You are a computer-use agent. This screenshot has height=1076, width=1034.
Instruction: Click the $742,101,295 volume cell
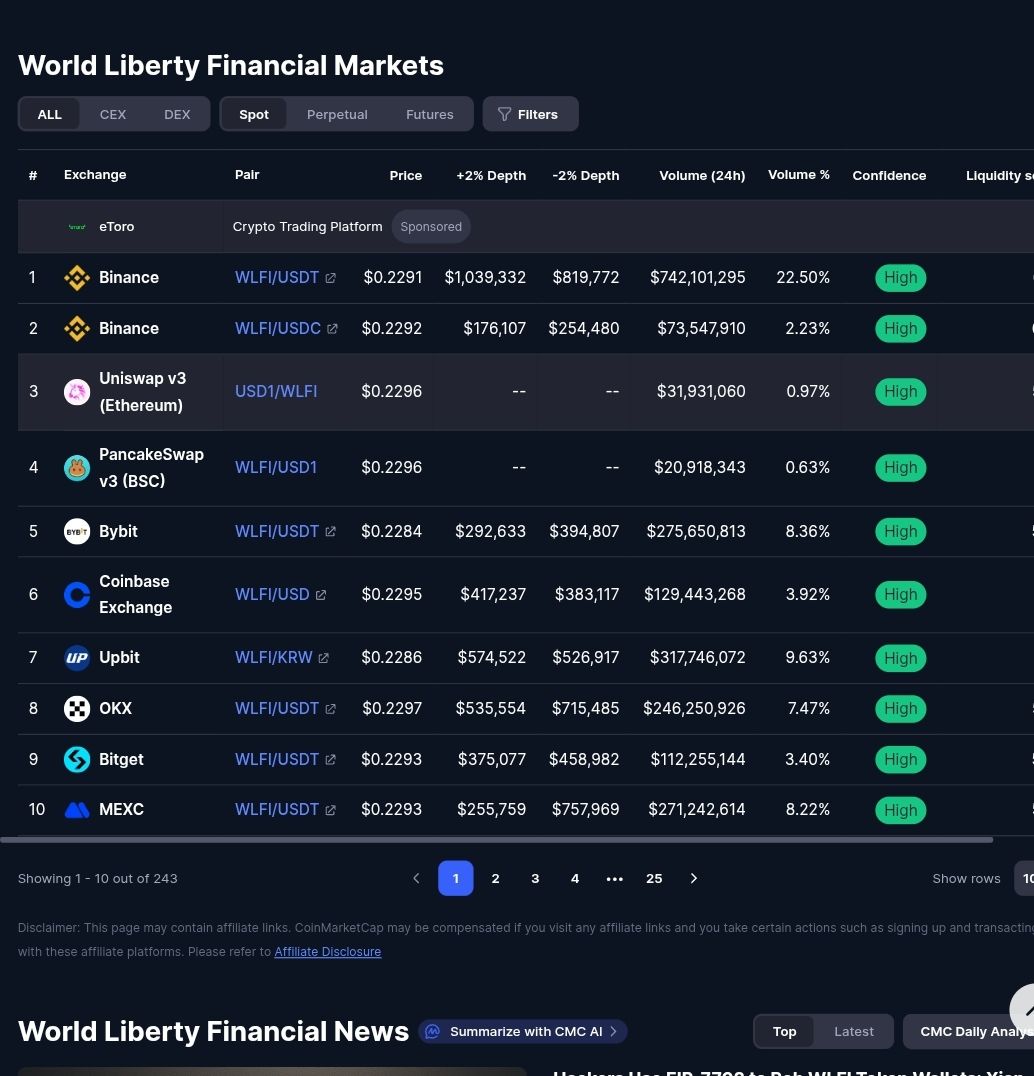point(697,278)
